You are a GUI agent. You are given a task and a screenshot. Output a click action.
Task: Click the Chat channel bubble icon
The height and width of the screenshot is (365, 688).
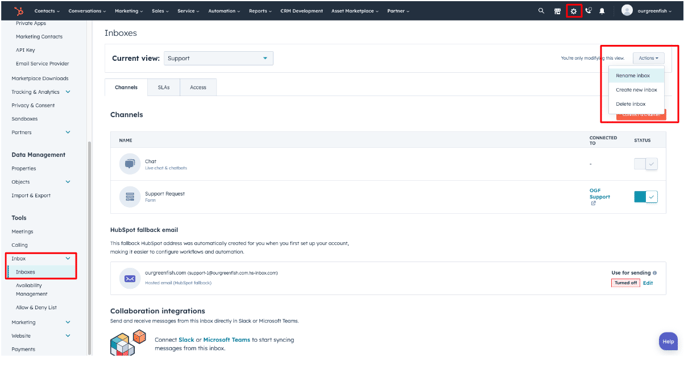point(130,164)
